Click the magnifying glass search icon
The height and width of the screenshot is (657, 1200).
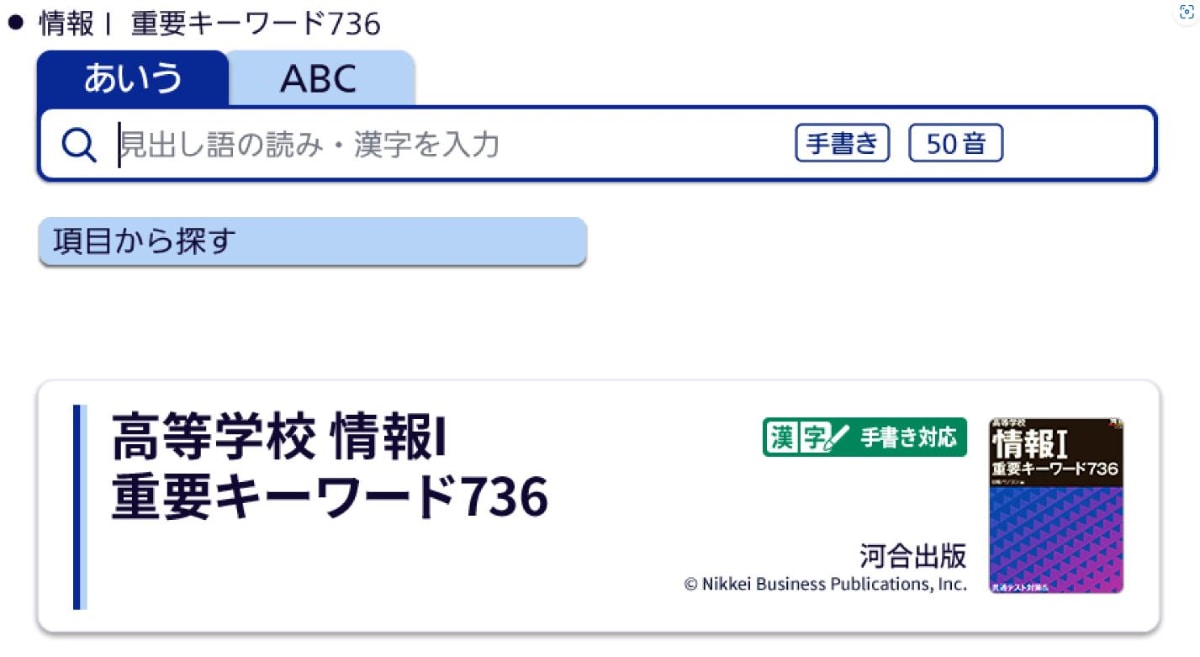click(x=77, y=143)
